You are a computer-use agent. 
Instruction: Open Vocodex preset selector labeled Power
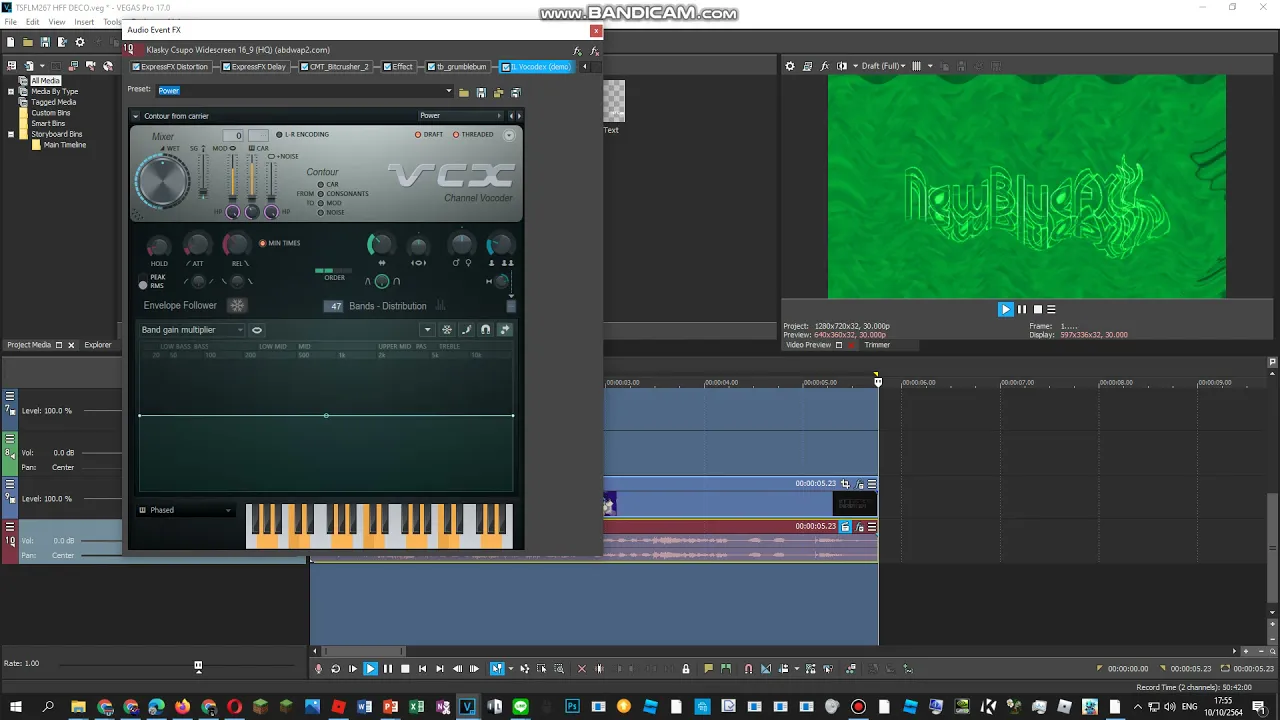click(460, 116)
